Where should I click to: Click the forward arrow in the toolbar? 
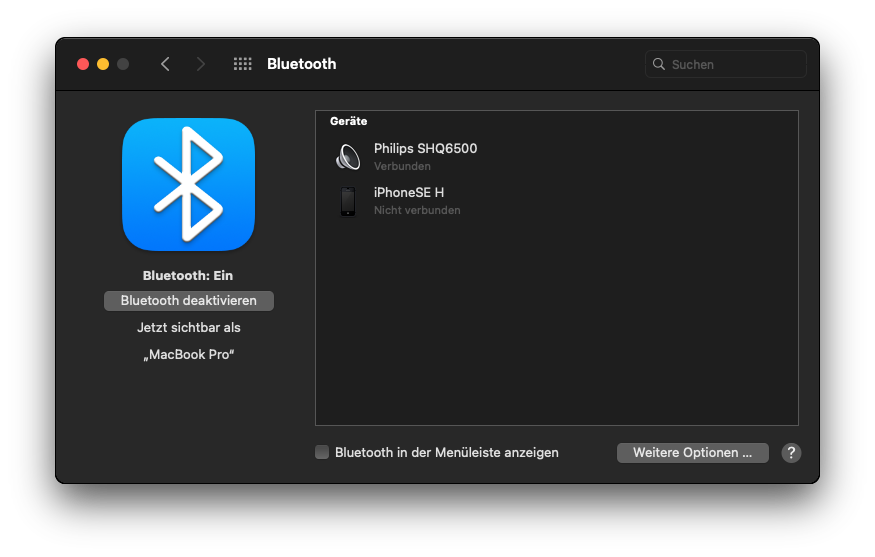pos(201,64)
